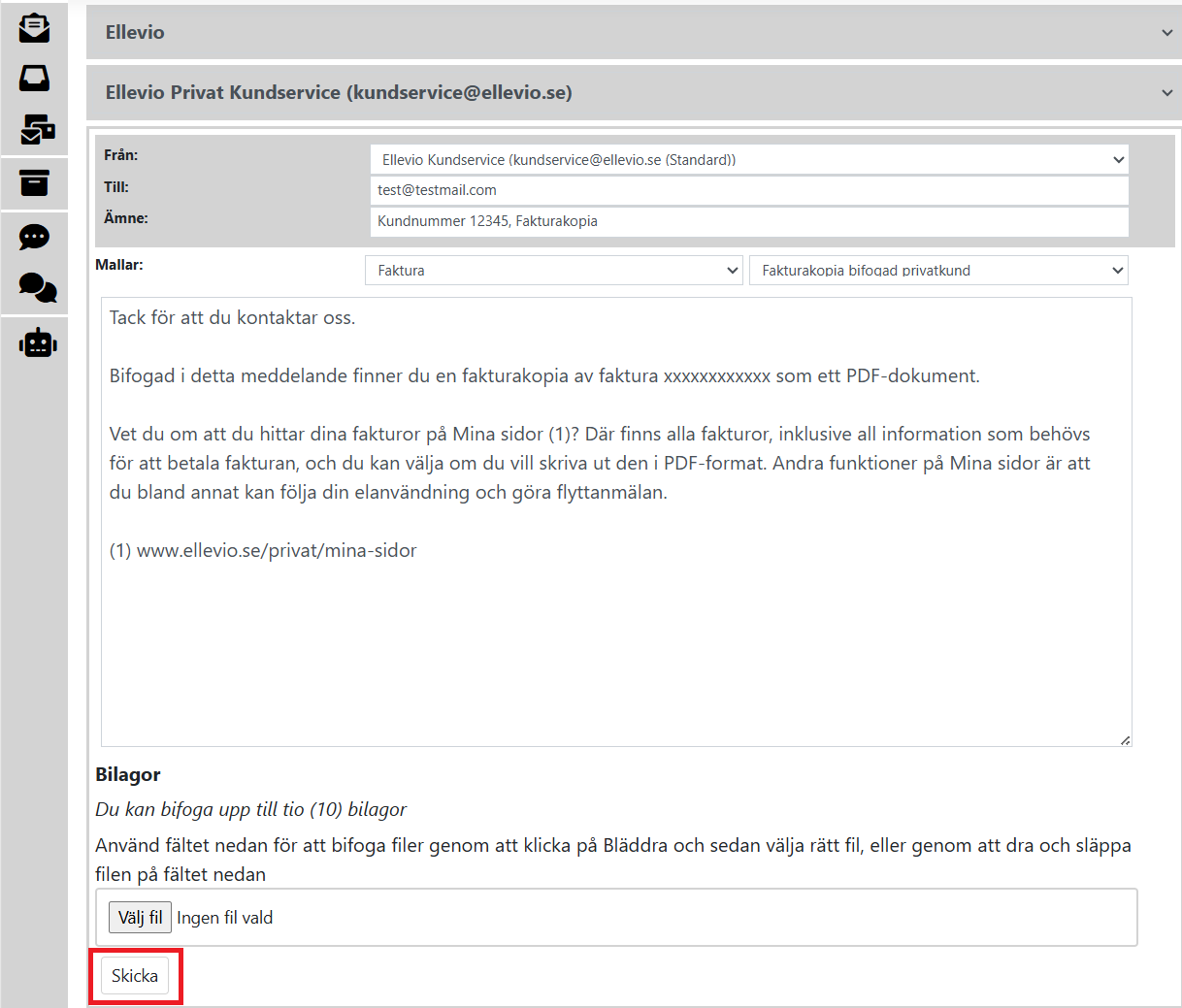The height and width of the screenshot is (1008, 1182).
Task: Click the www.ellevio.se/privat/mina-sidor text
Action: pyautogui.click(x=277, y=550)
